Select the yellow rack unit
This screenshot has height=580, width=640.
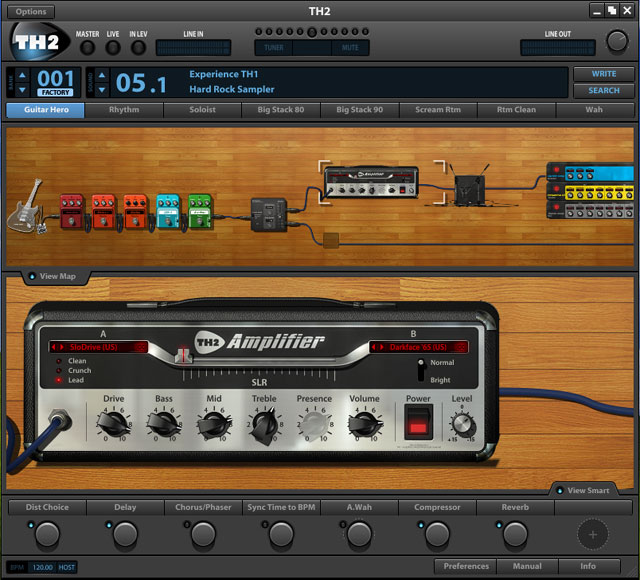590,191
